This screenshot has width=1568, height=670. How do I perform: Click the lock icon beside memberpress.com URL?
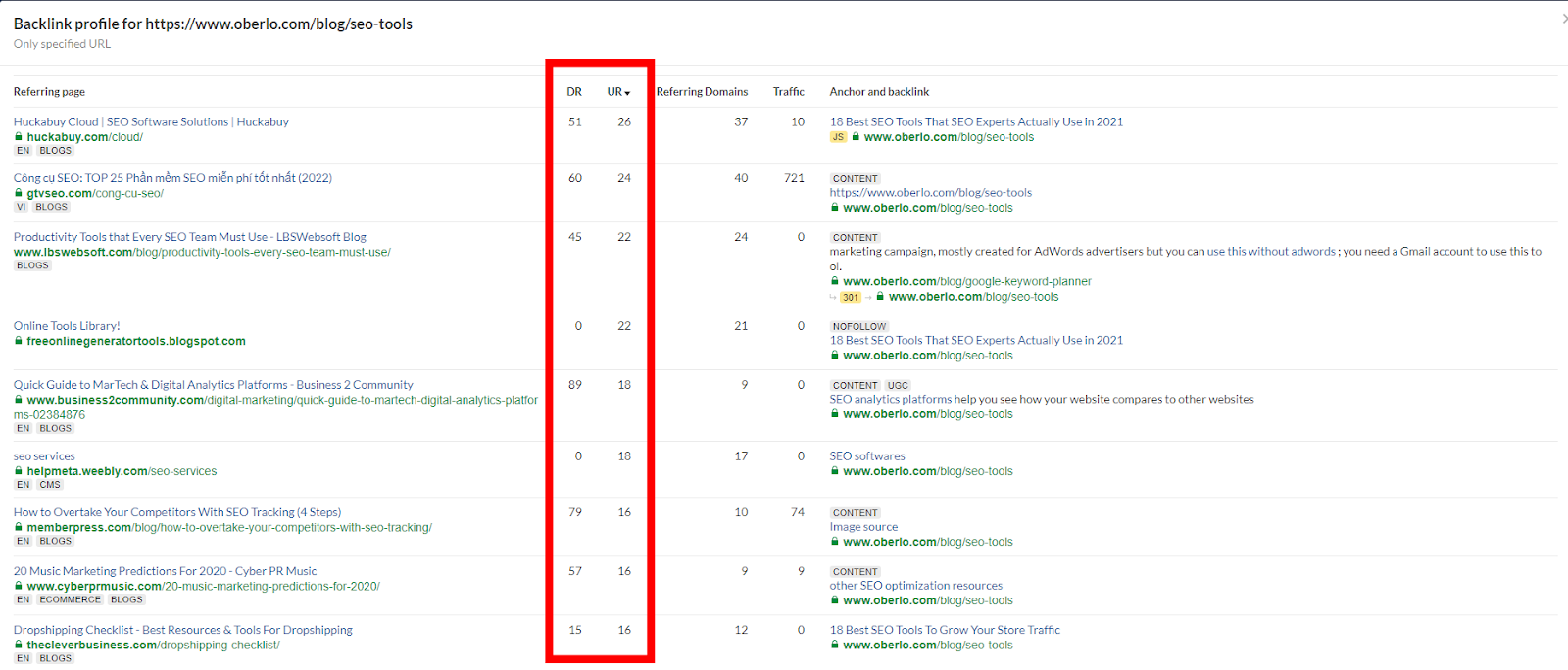[18, 528]
